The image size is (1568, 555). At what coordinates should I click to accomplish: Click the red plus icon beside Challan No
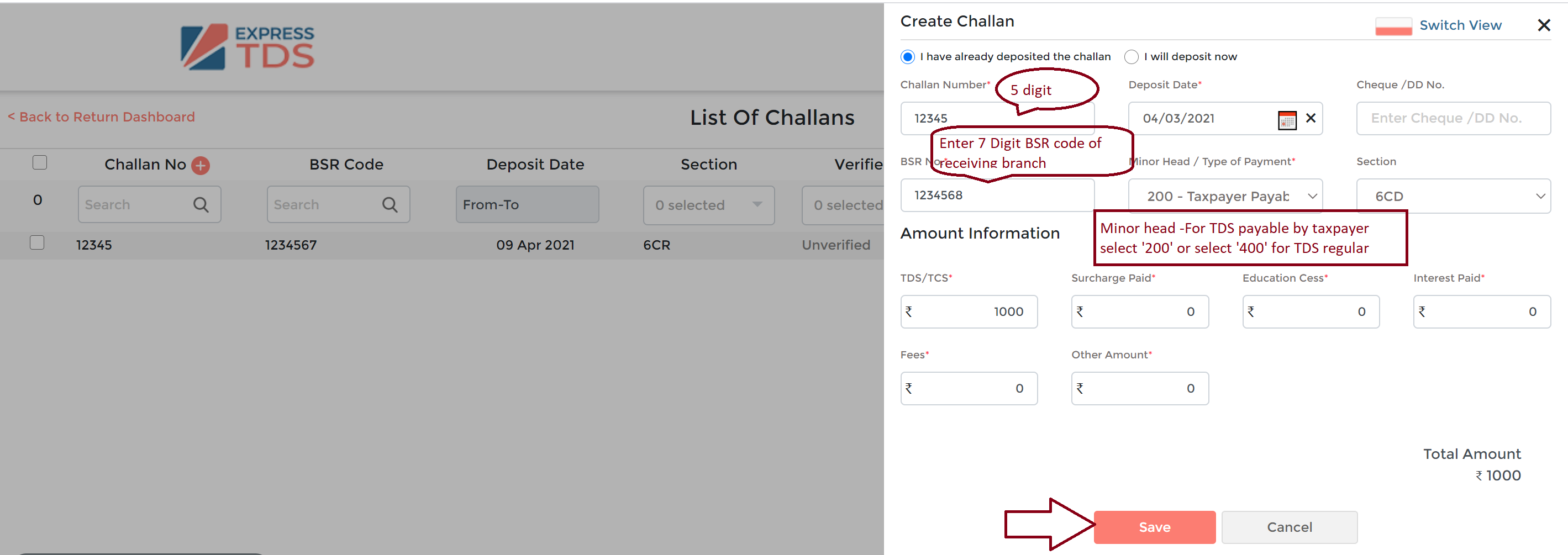(200, 165)
